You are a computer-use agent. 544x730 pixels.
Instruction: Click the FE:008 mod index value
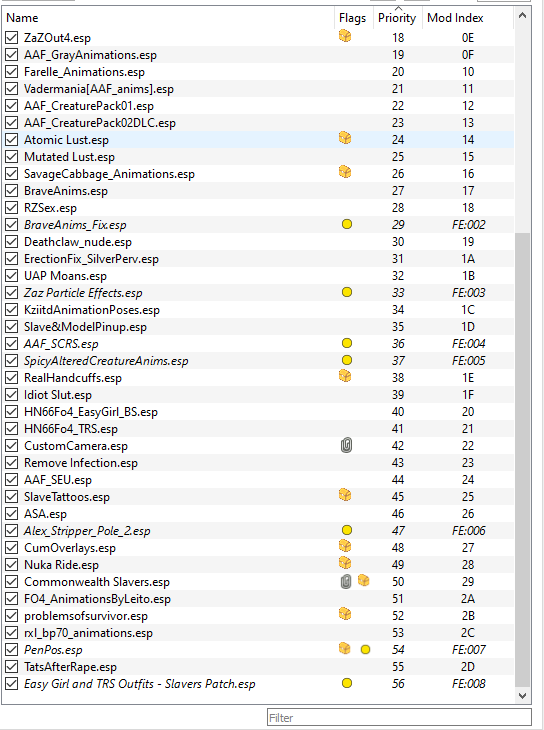[x=469, y=684]
